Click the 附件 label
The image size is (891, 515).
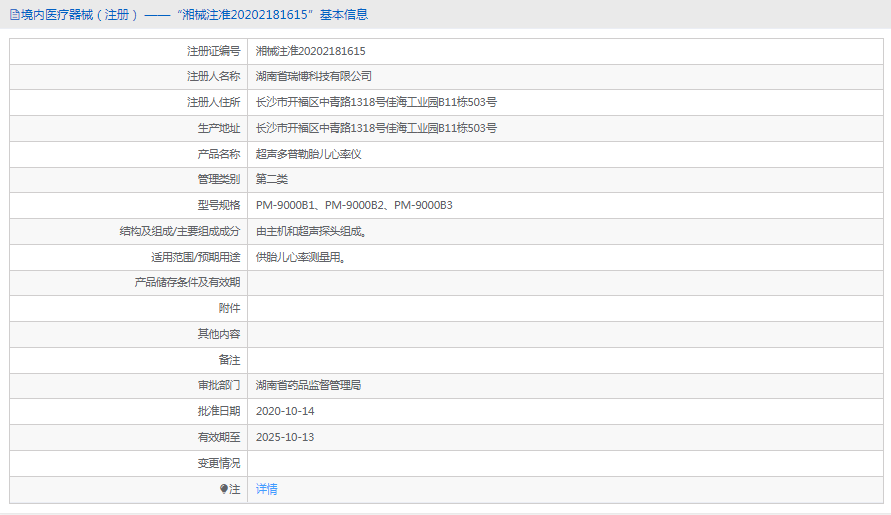pyautogui.click(x=230, y=308)
